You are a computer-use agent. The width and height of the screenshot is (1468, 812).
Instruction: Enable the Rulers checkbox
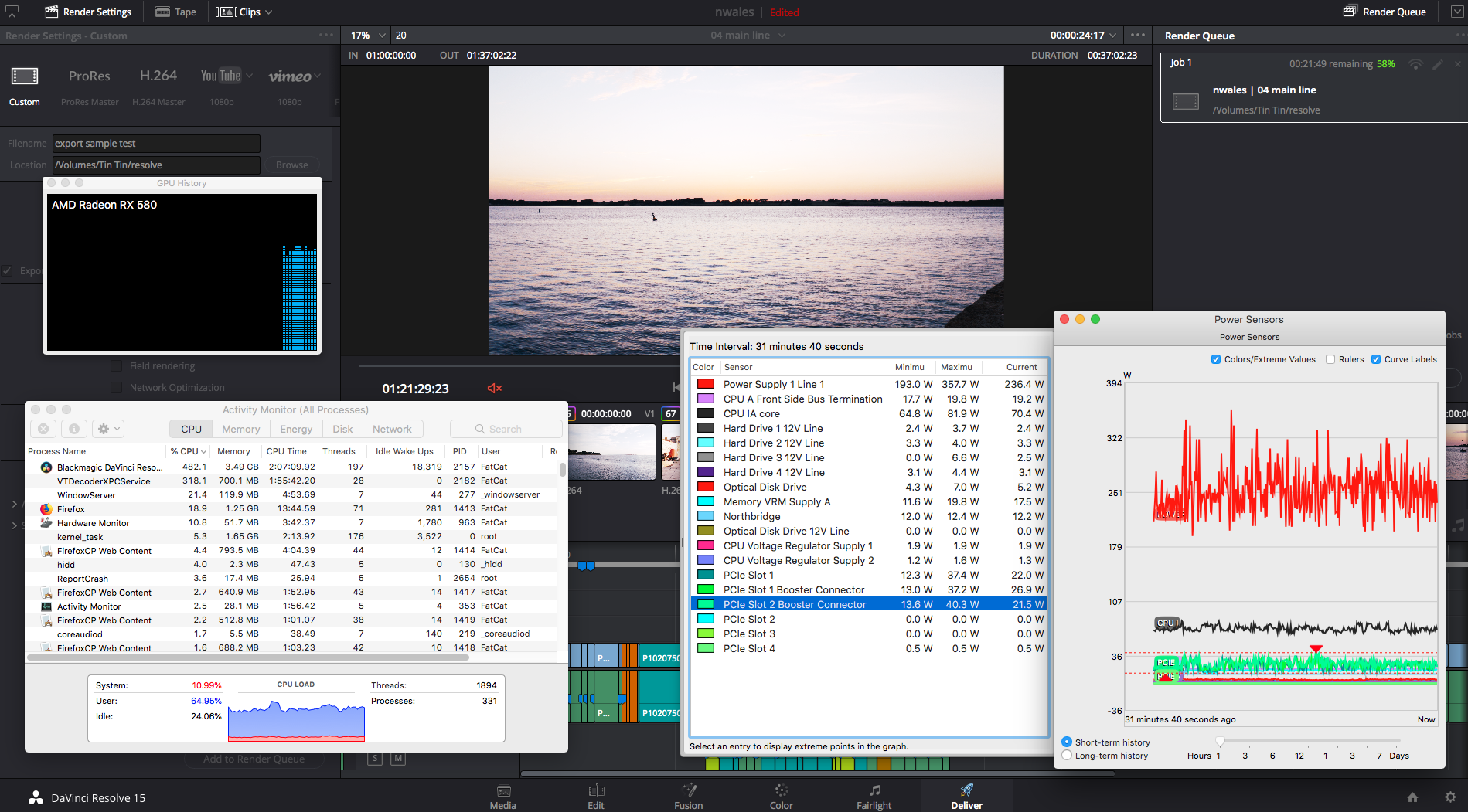pyautogui.click(x=1330, y=359)
